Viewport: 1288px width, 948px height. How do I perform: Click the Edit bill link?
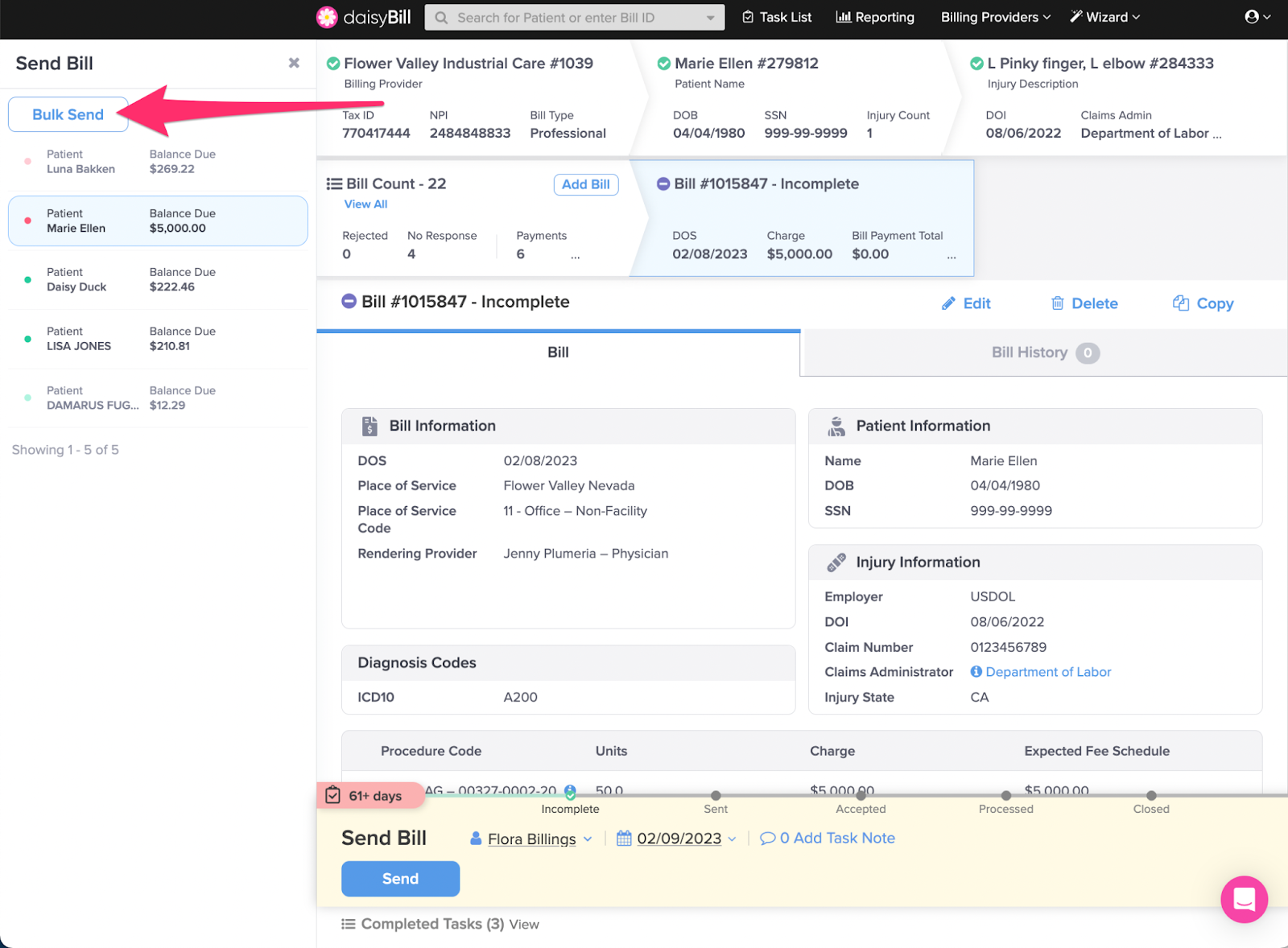tap(966, 303)
